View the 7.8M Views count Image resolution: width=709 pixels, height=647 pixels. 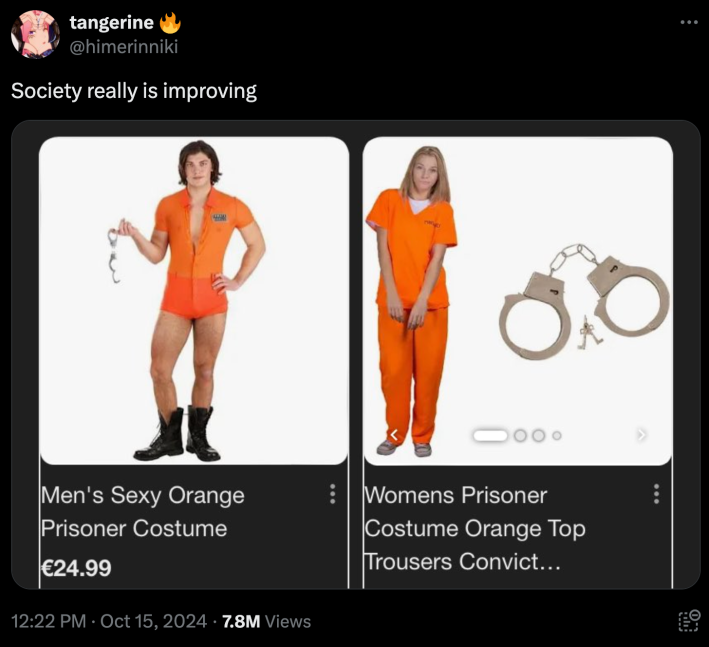click(x=266, y=621)
